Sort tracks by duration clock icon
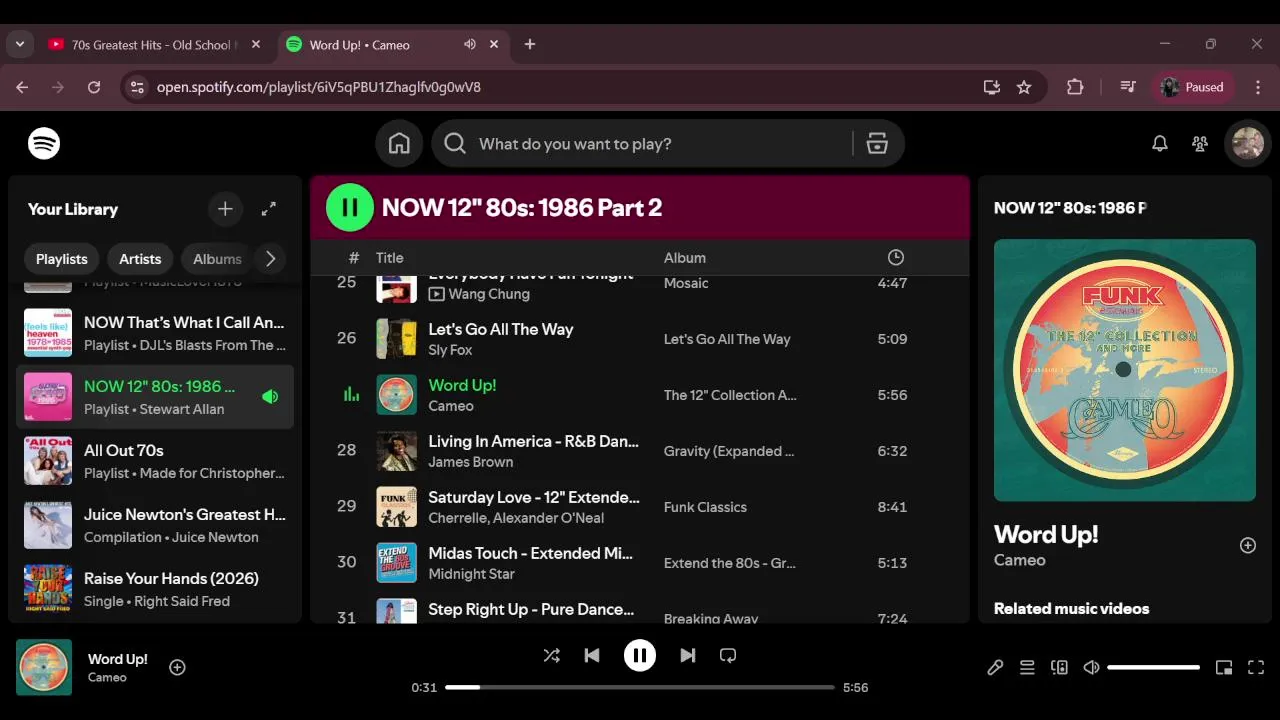This screenshot has width=1280, height=720. (896, 258)
